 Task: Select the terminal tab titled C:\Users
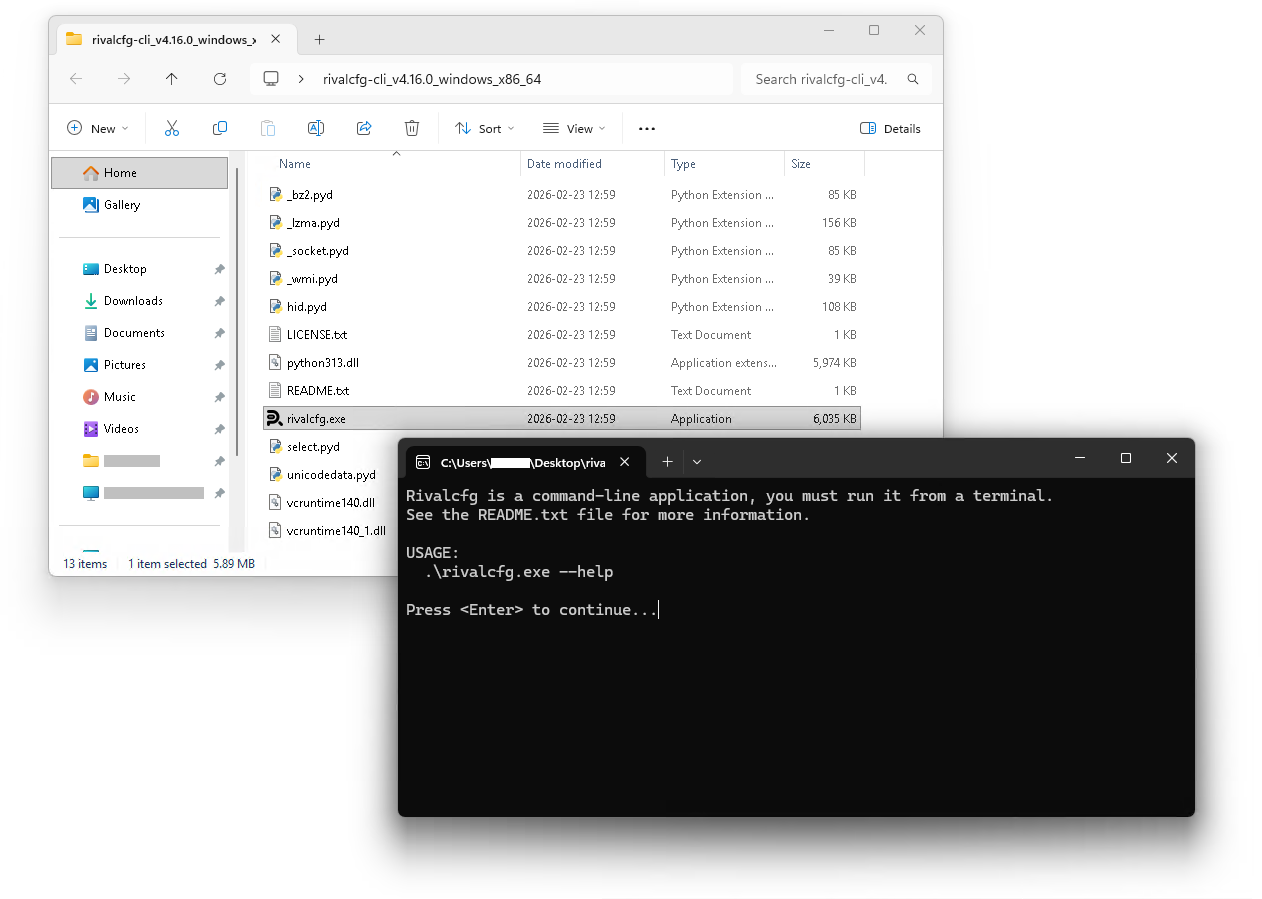pyautogui.click(x=512, y=462)
